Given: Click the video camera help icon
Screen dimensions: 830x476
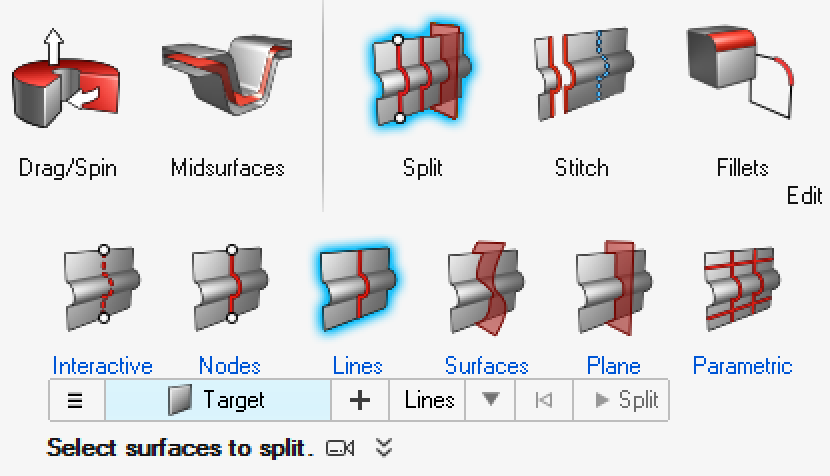Looking at the screenshot, I should coord(340,448).
